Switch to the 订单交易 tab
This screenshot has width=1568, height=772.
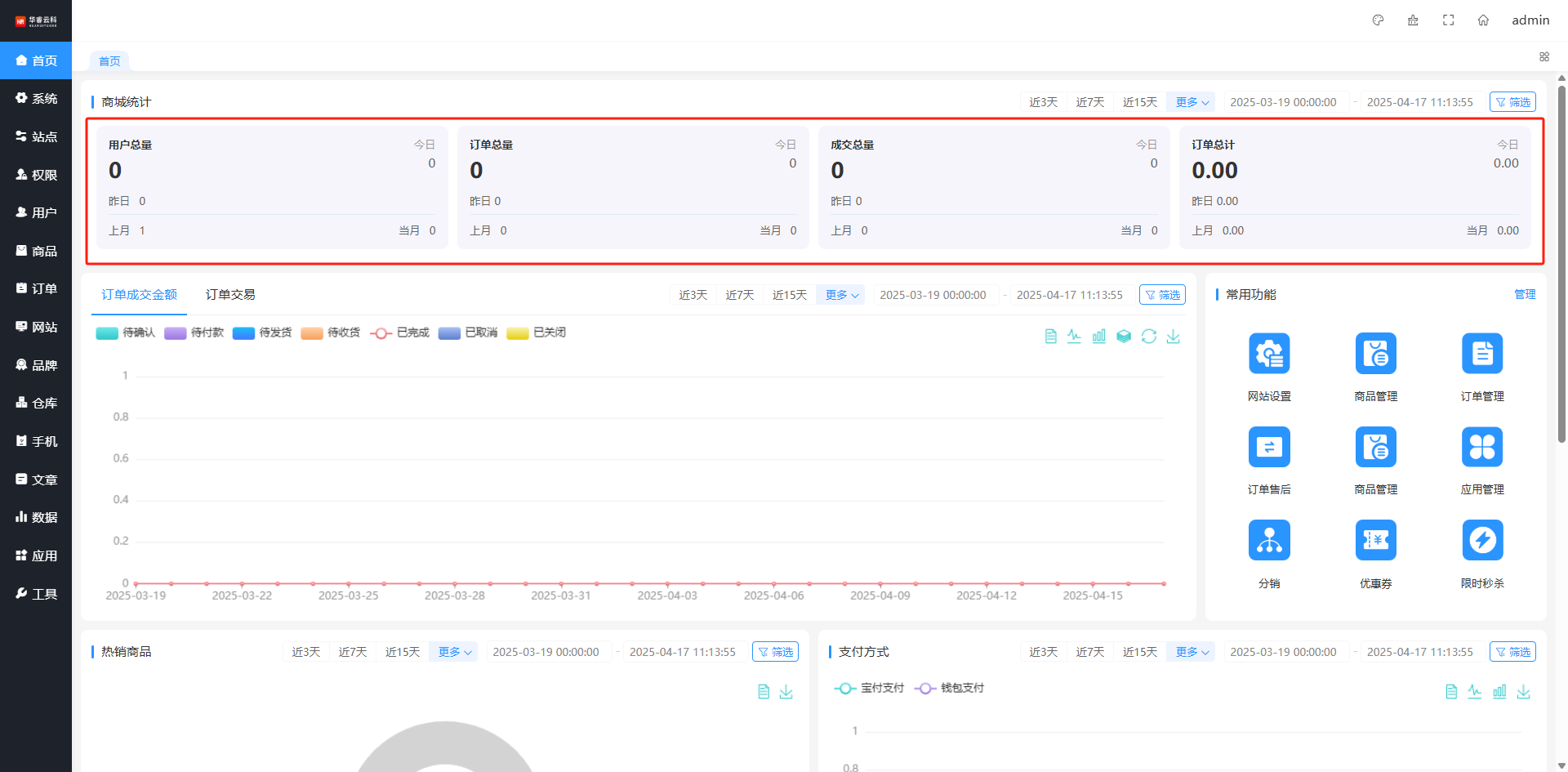[230, 295]
